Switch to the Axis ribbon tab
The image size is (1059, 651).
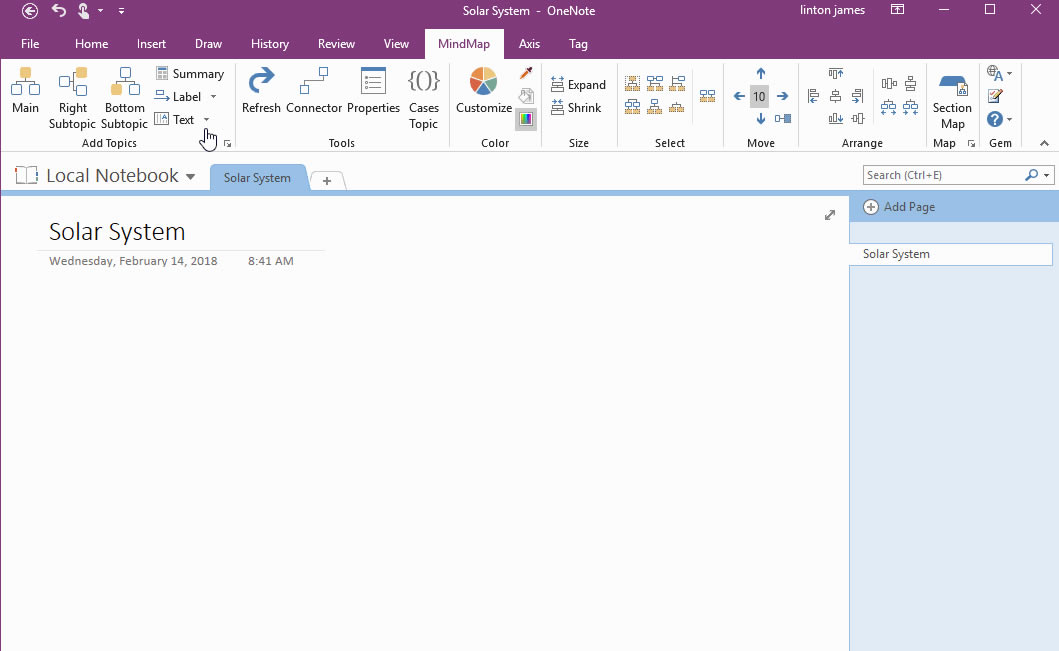529,44
